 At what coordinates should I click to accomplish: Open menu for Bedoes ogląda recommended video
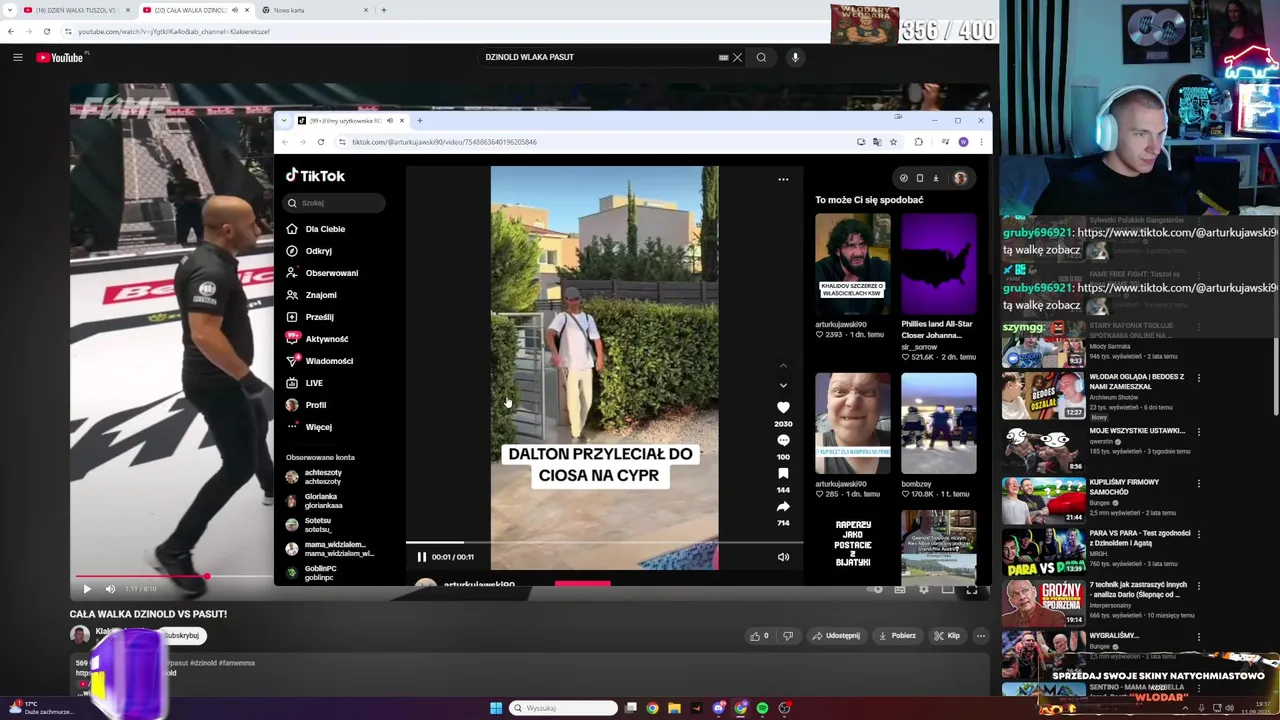(1198, 378)
